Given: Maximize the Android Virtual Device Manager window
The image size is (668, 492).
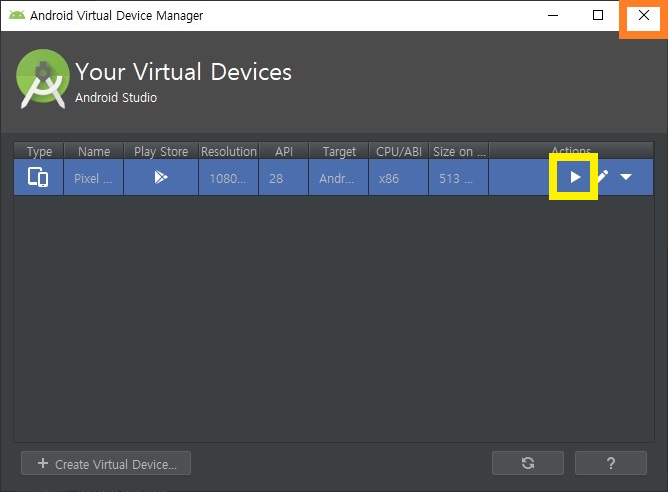Looking at the screenshot, I should click(x=598, y=15).
